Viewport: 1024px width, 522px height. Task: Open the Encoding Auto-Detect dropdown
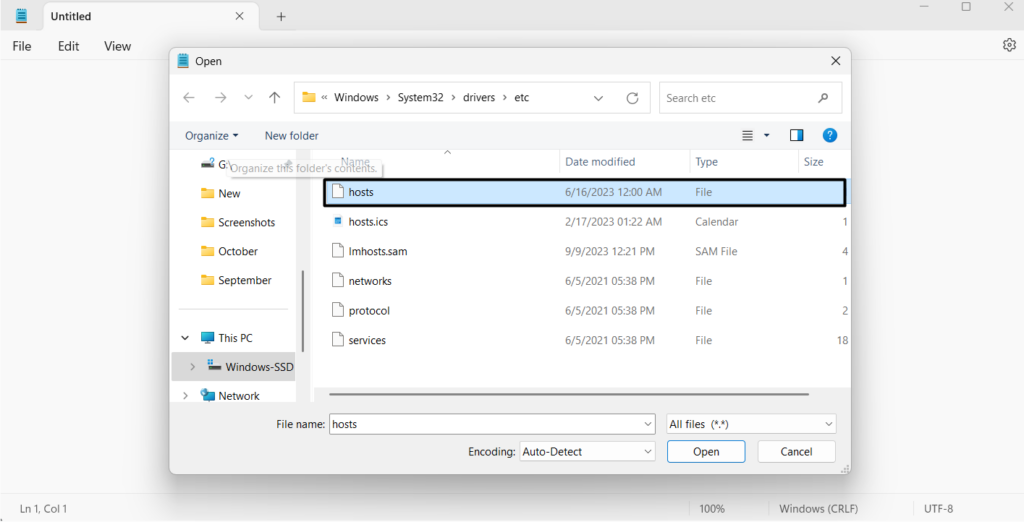click(x=648, y=452)
